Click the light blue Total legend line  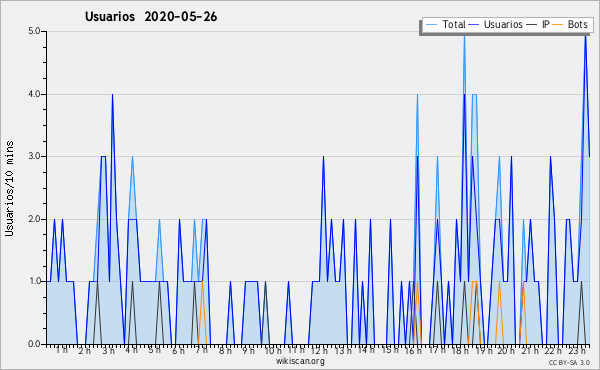pos(432,25)
